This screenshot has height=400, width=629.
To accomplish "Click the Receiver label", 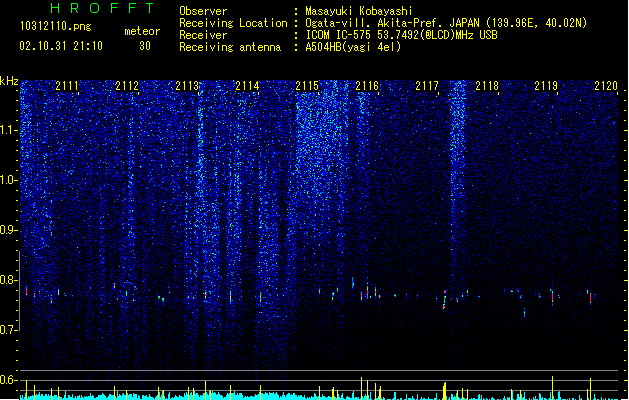I will click(203, 35).
